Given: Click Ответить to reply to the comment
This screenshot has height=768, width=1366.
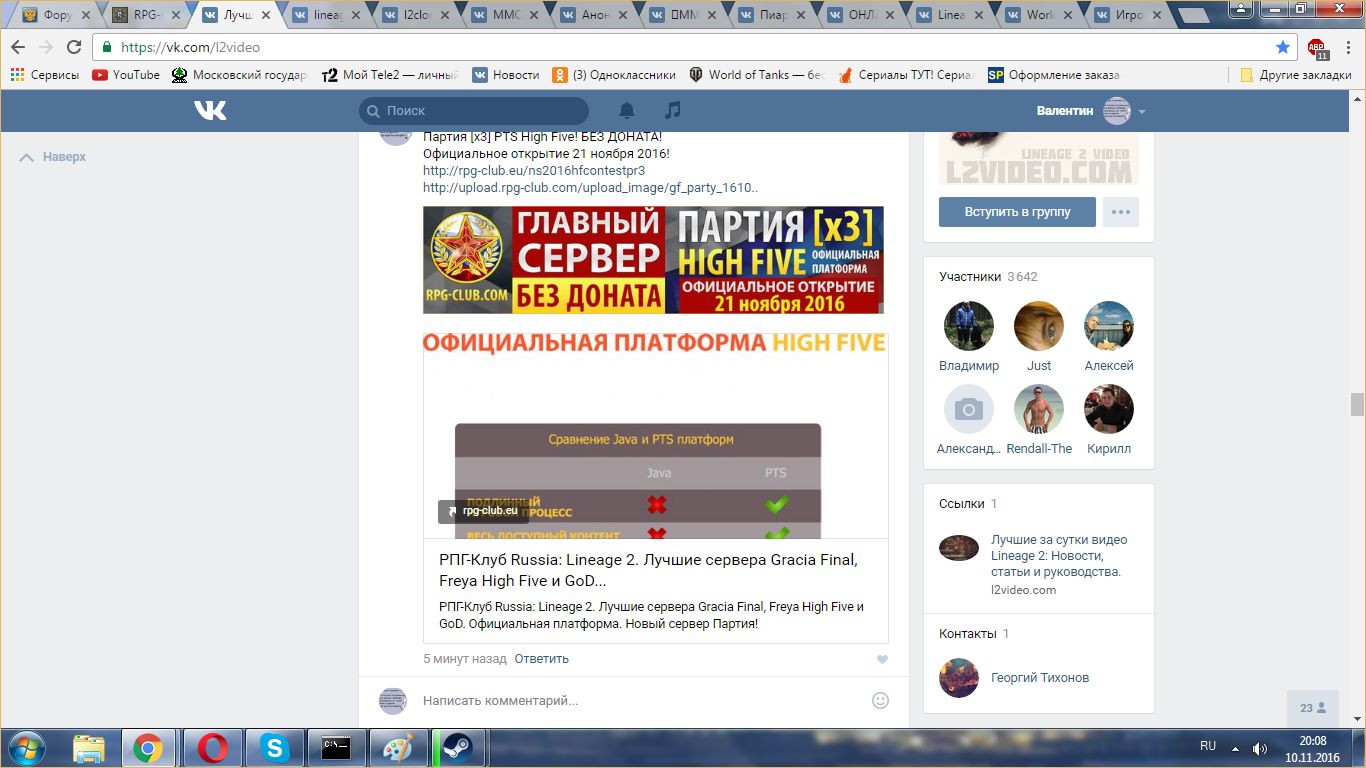Looking at the screenshot, I should click(x=542, y=659).
